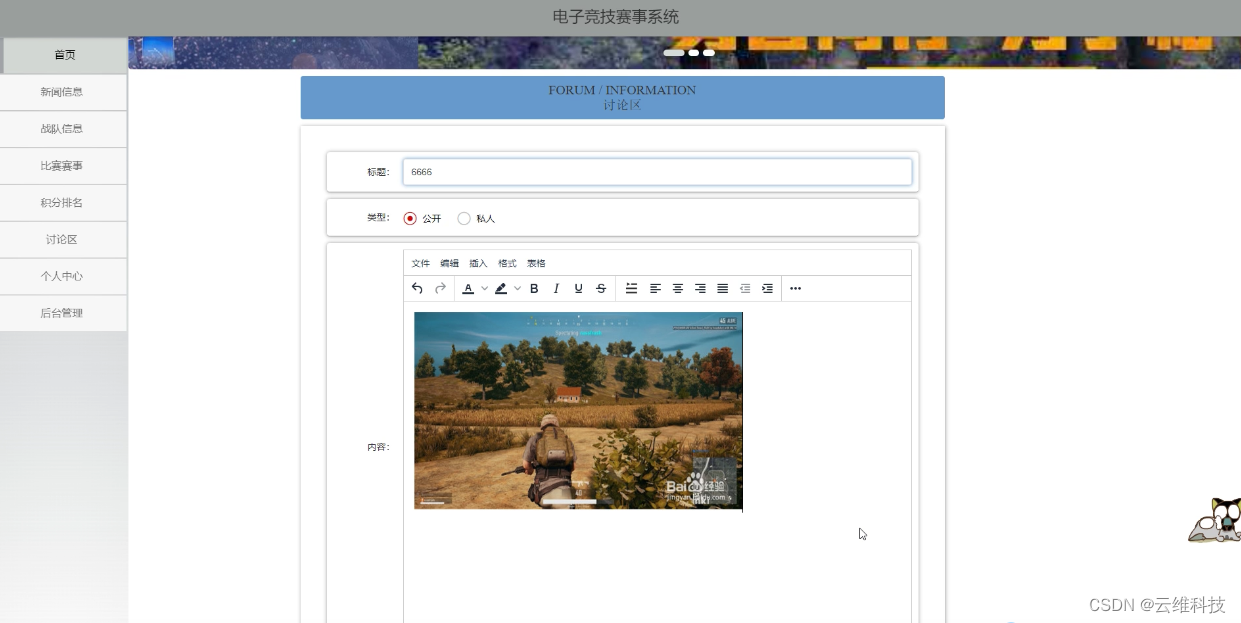Screen dimensions: 1241x623
Task: Open 个人中心 in the sidebar
Action: pos(63,277)
